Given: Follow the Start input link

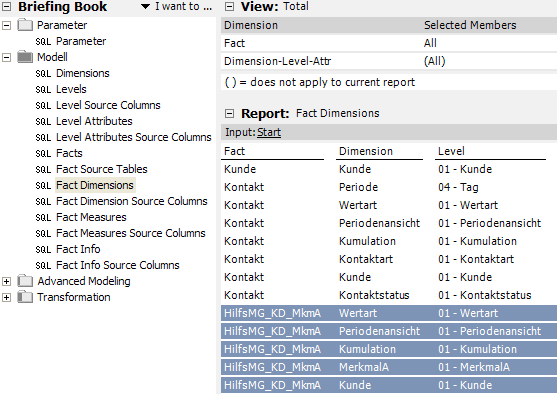Looking at the screenshot, I should 269,132.
